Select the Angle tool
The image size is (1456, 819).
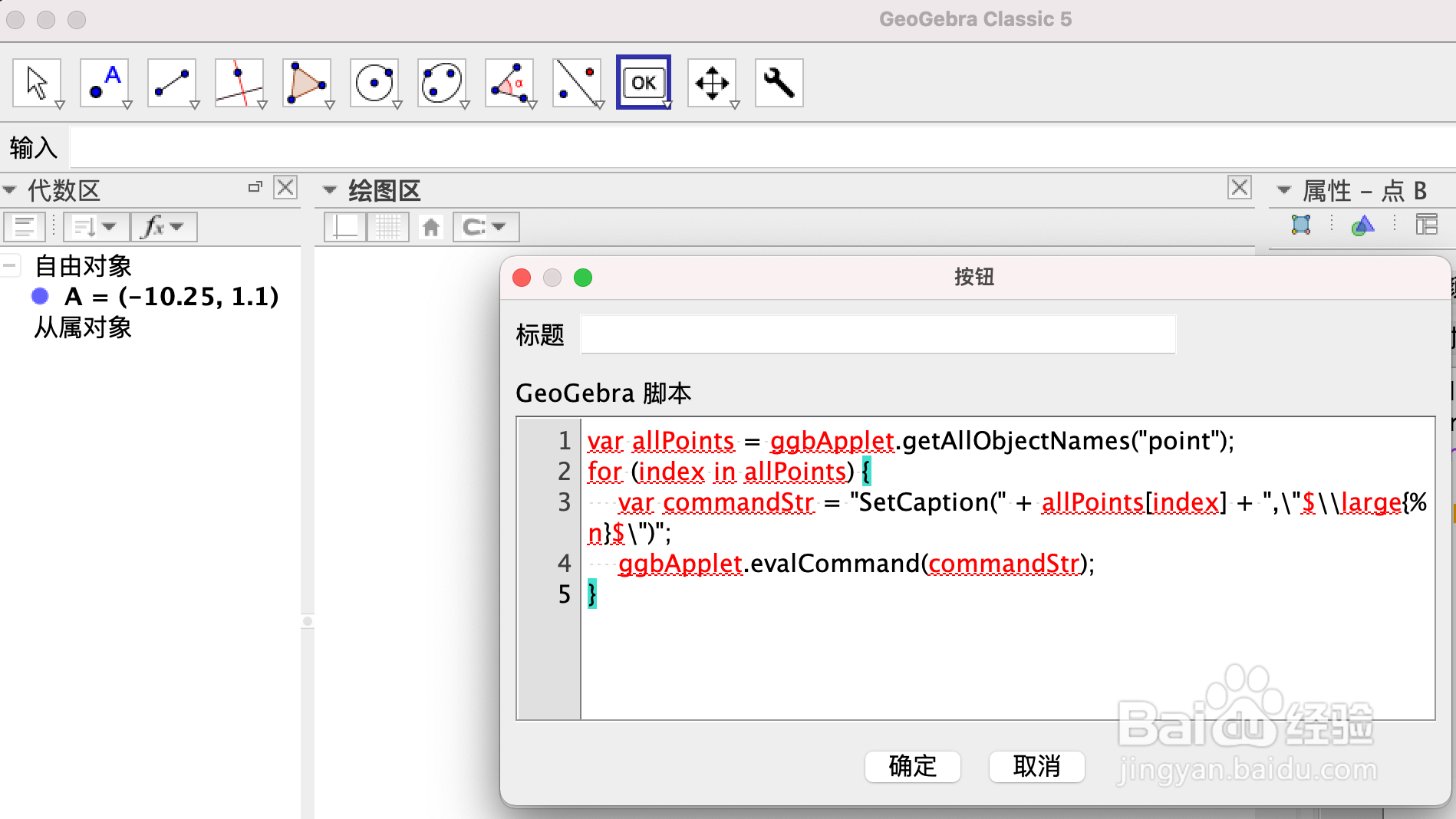pyautogui.click(x=509, y=82)
